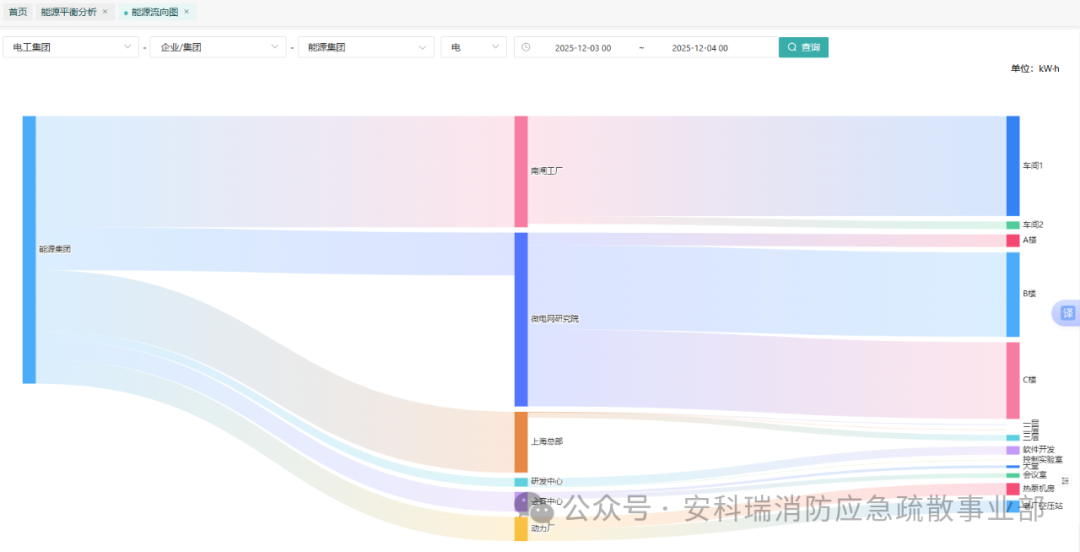Click the B楼 label
The height and width of the screenshot is (552, 1080).
click(1029, 294)
